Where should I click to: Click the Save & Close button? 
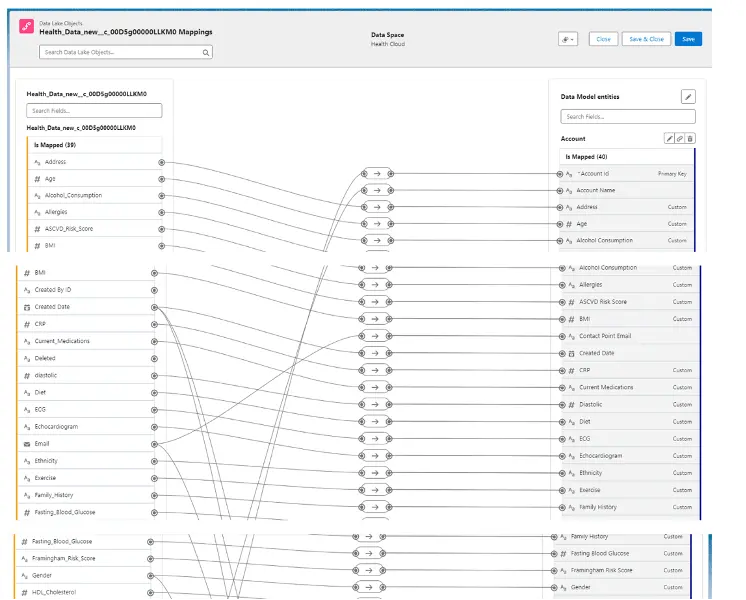click(x=646, y=39)
